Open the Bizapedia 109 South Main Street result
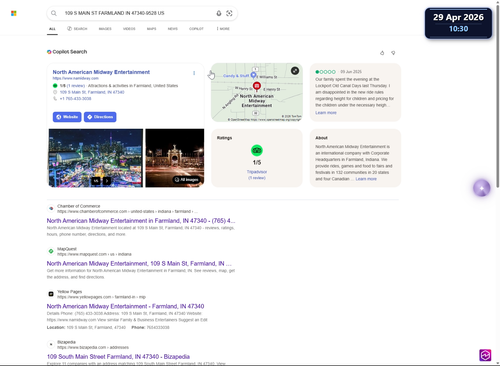The width and height of the screenshot is (500, 366). pyautogui.click(x=118, y=357)
